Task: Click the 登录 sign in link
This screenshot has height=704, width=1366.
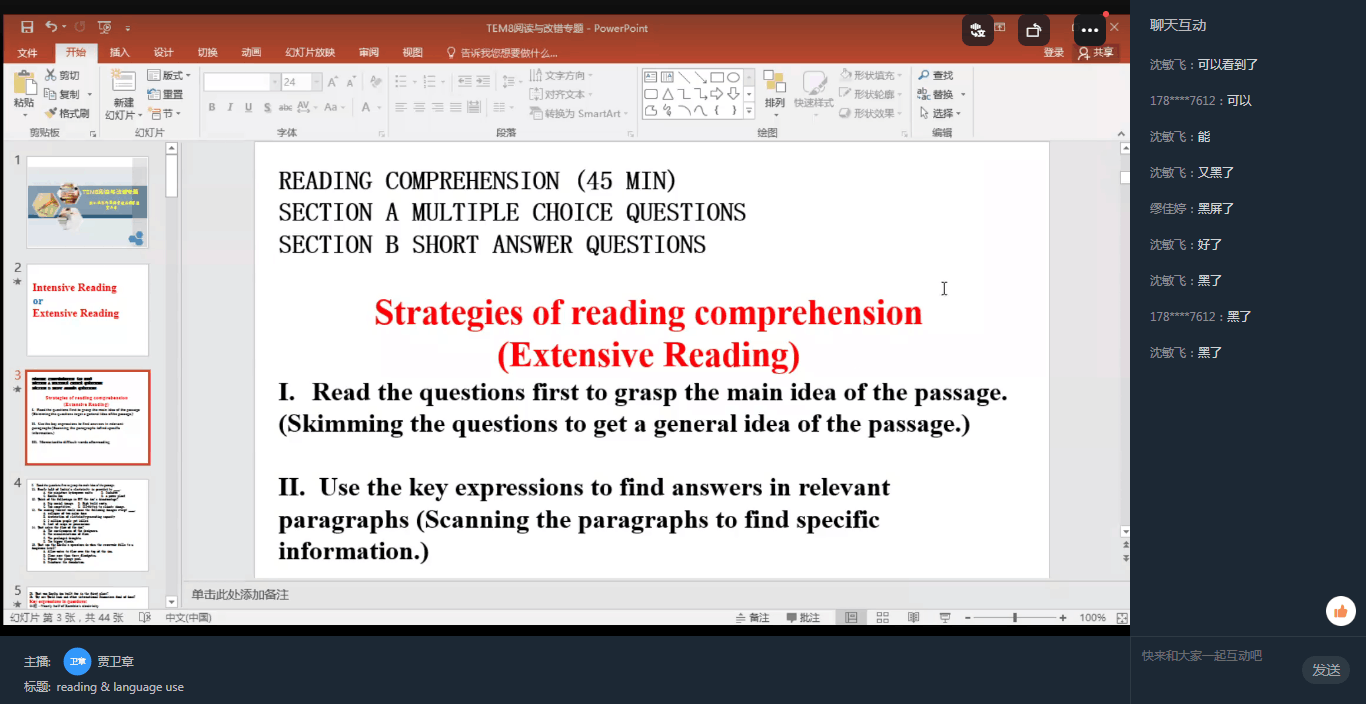Action: pyautogui.click(x=1054, y=53)
